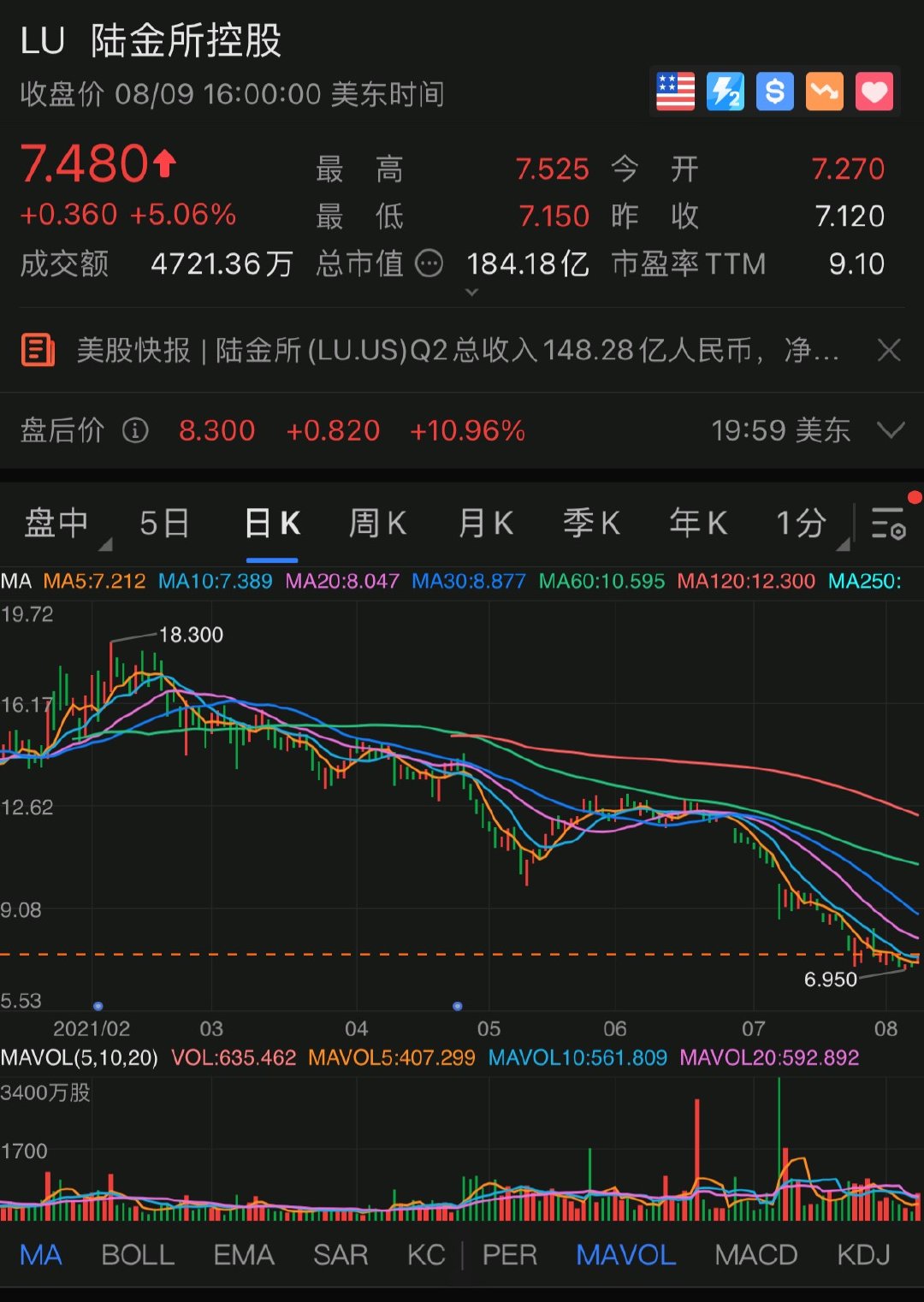Switch to 盘中 intraday tab
This screenshot has height=1302, width=924.
pyautogui.click(x=56, y=523)
